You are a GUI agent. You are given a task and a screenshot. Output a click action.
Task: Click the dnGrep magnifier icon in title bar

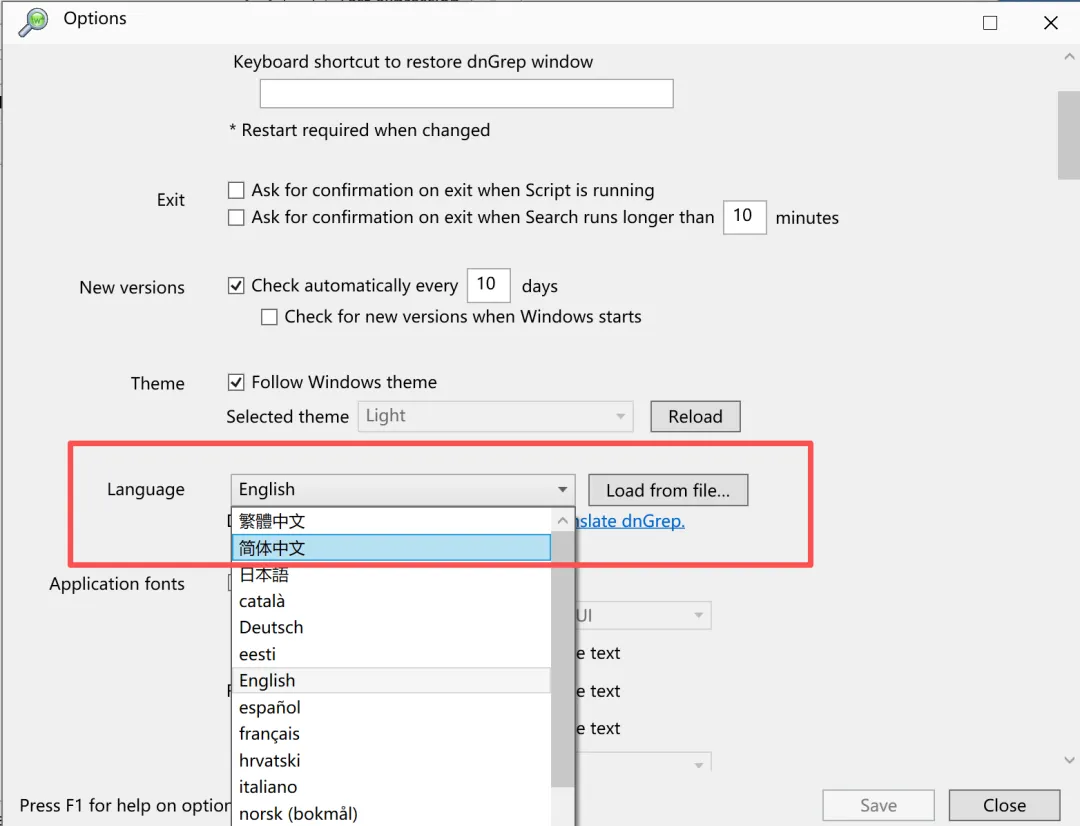33,21
